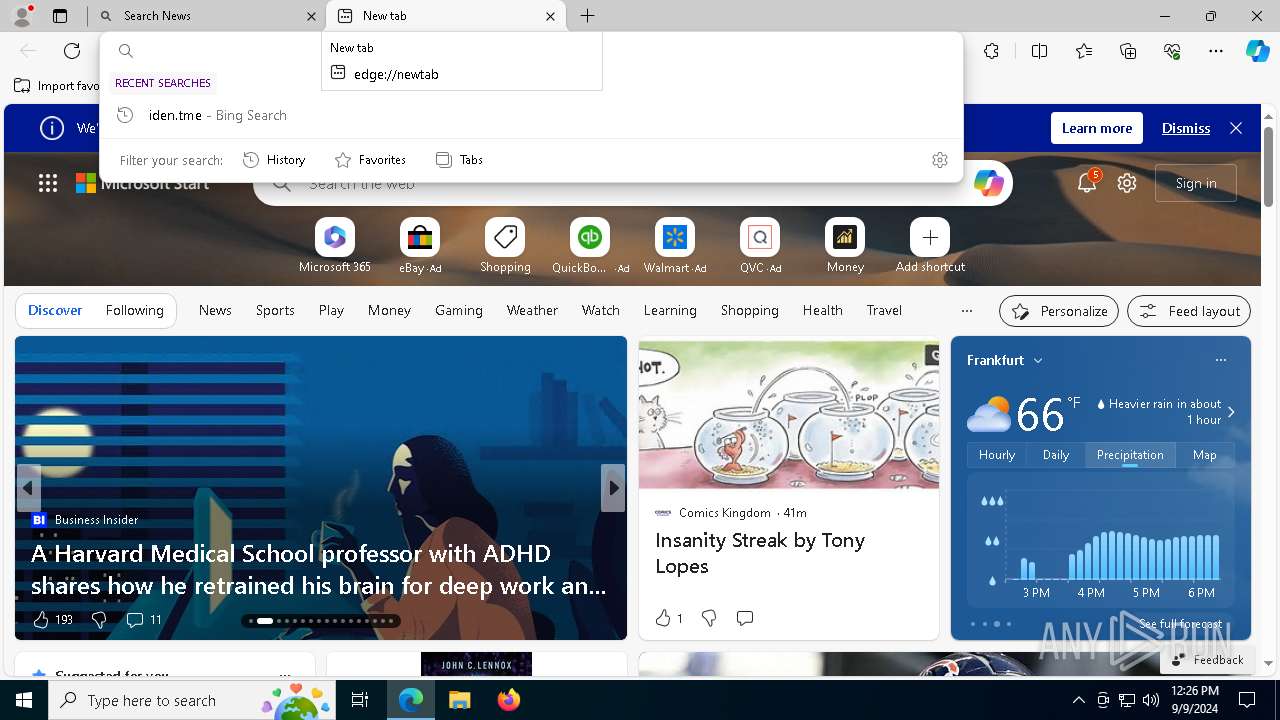1280x720 pixels.
Task: Open the Split screen icon
Action: tap(1039, 51)
